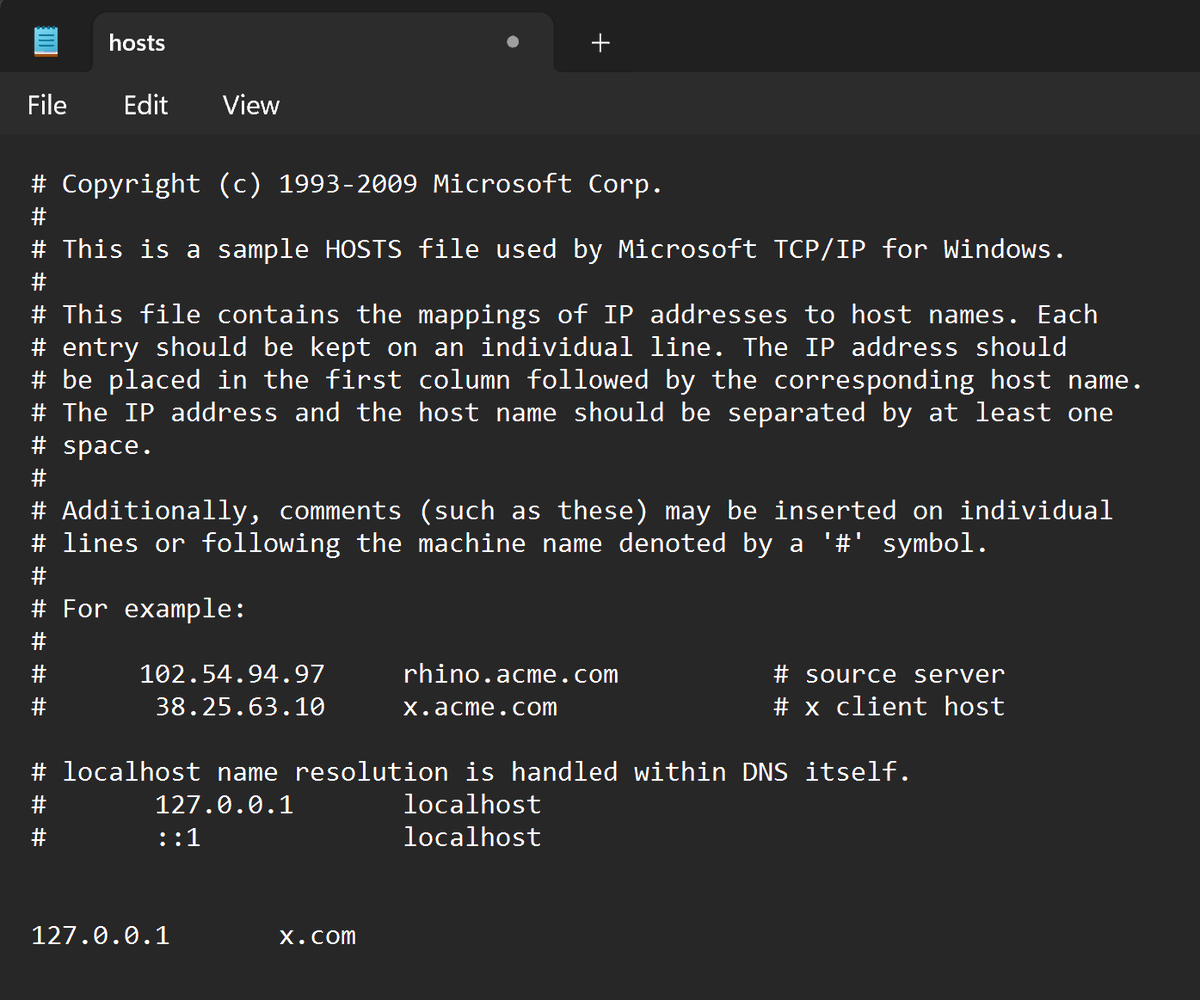Click localhost next to commented 127.0.0.1
This screenshot has height=1000, width=1200.
(472, 805)
